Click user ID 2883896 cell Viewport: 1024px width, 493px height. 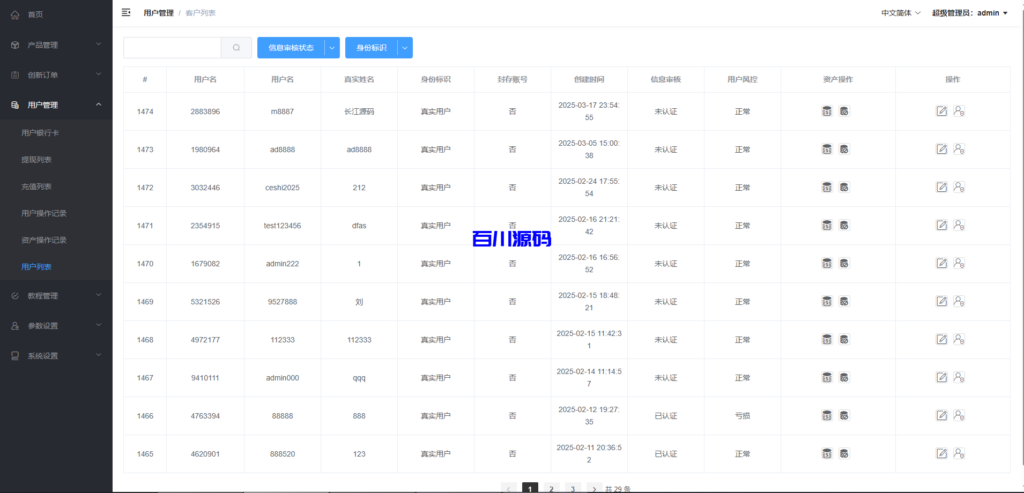(205, 112)
